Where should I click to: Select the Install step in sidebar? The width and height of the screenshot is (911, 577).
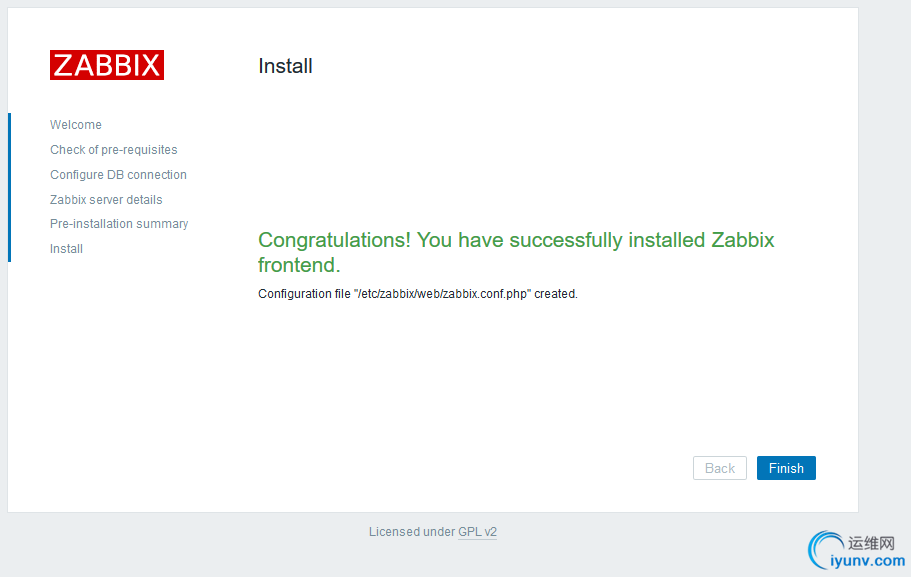pyautogui.click(x=66, y=249)
